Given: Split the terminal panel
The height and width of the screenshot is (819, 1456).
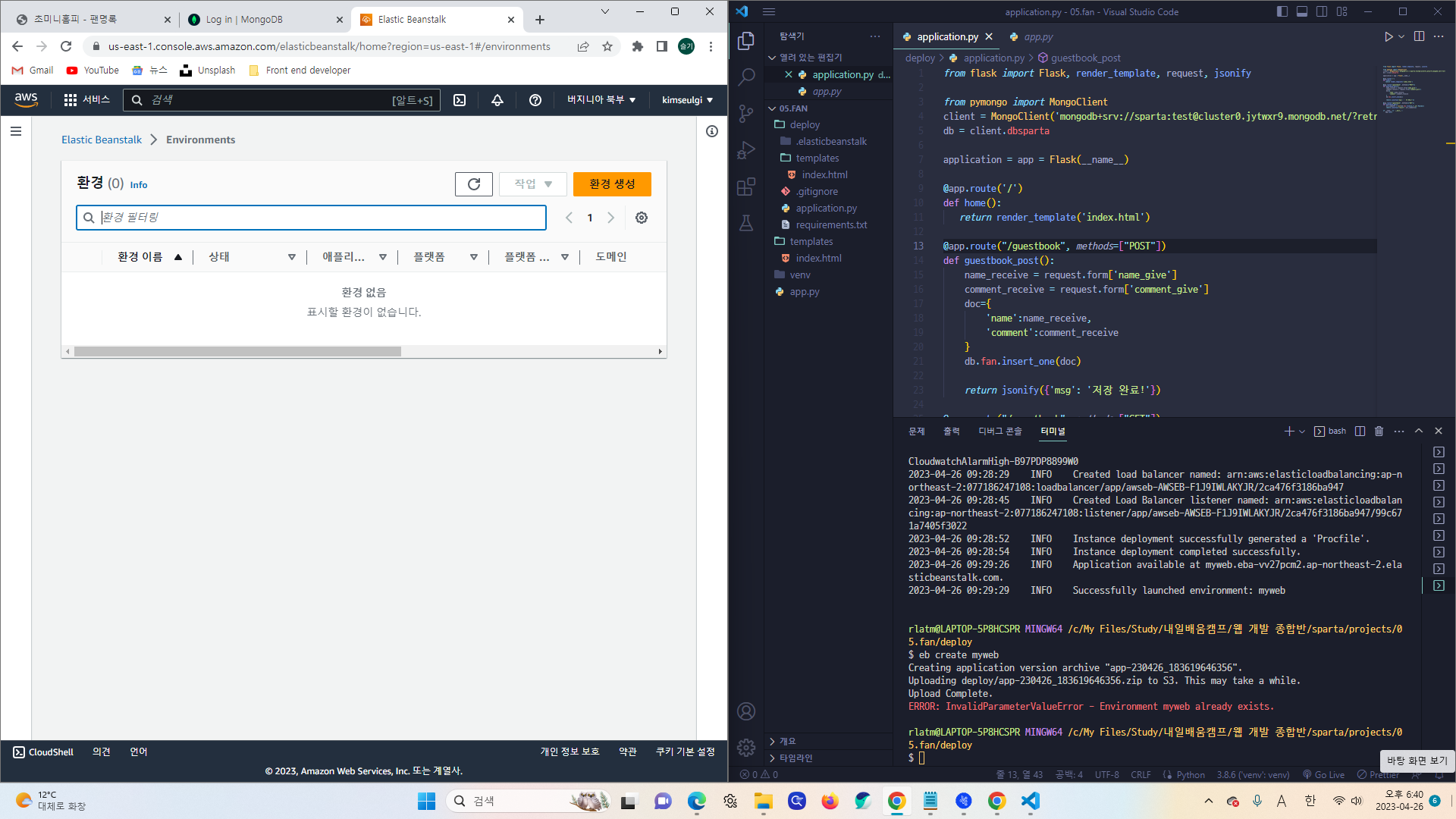Looking at the screenshot, I should 1360,431.
